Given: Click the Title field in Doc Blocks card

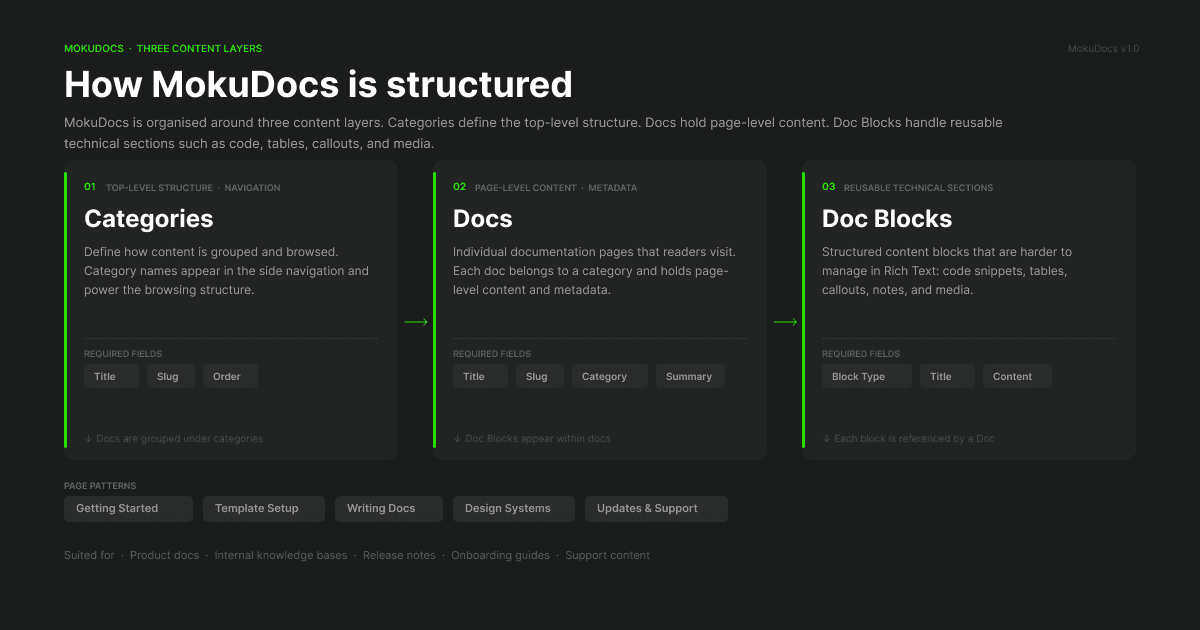Looking at the screenshot, I should pyautogui.click(x=947, y=377).
